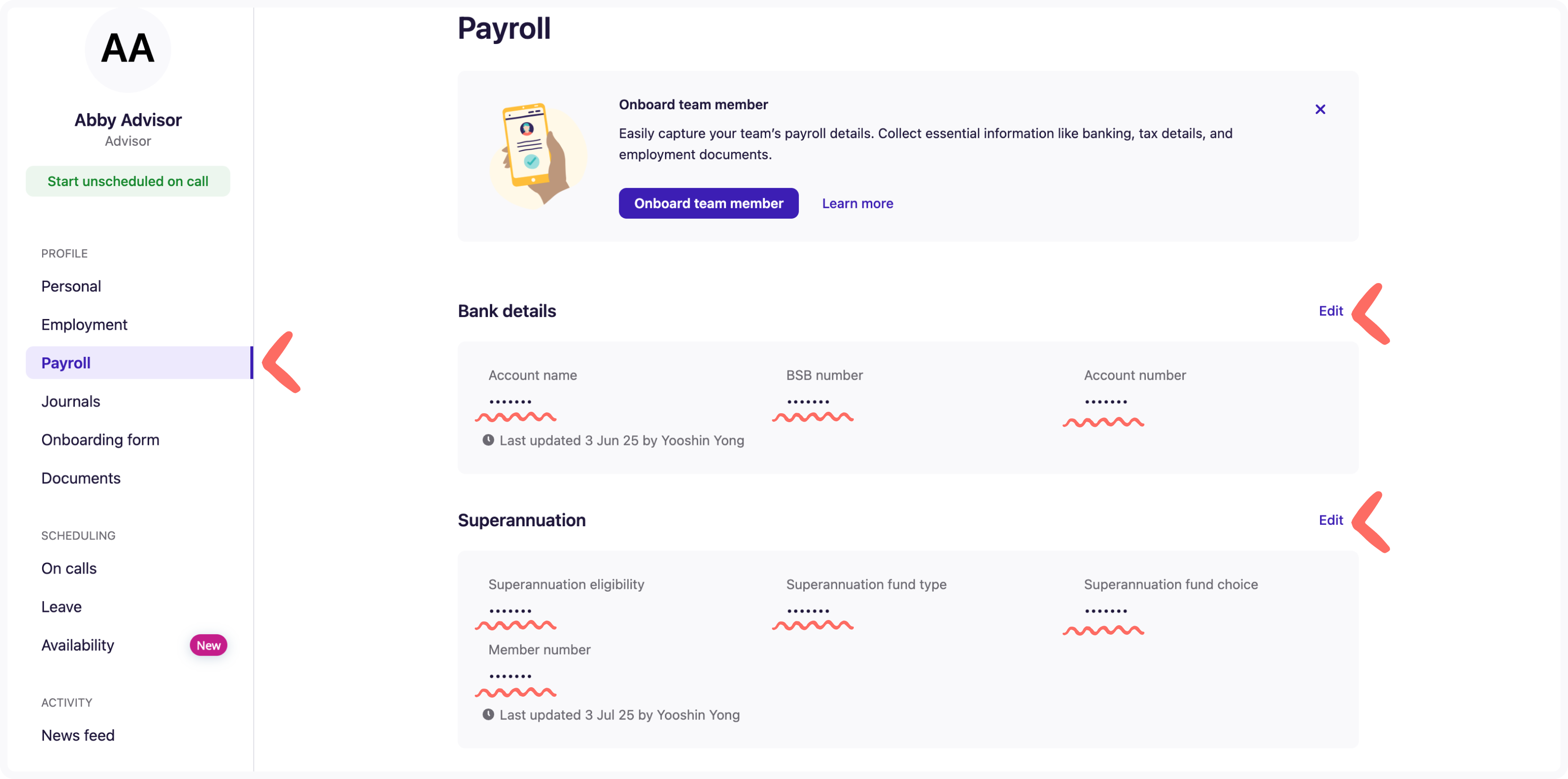Image resolution: width=1568 pixels, height=779 pixels.
Task: Edit the Superannuation section
Action: click(1330, 520)
